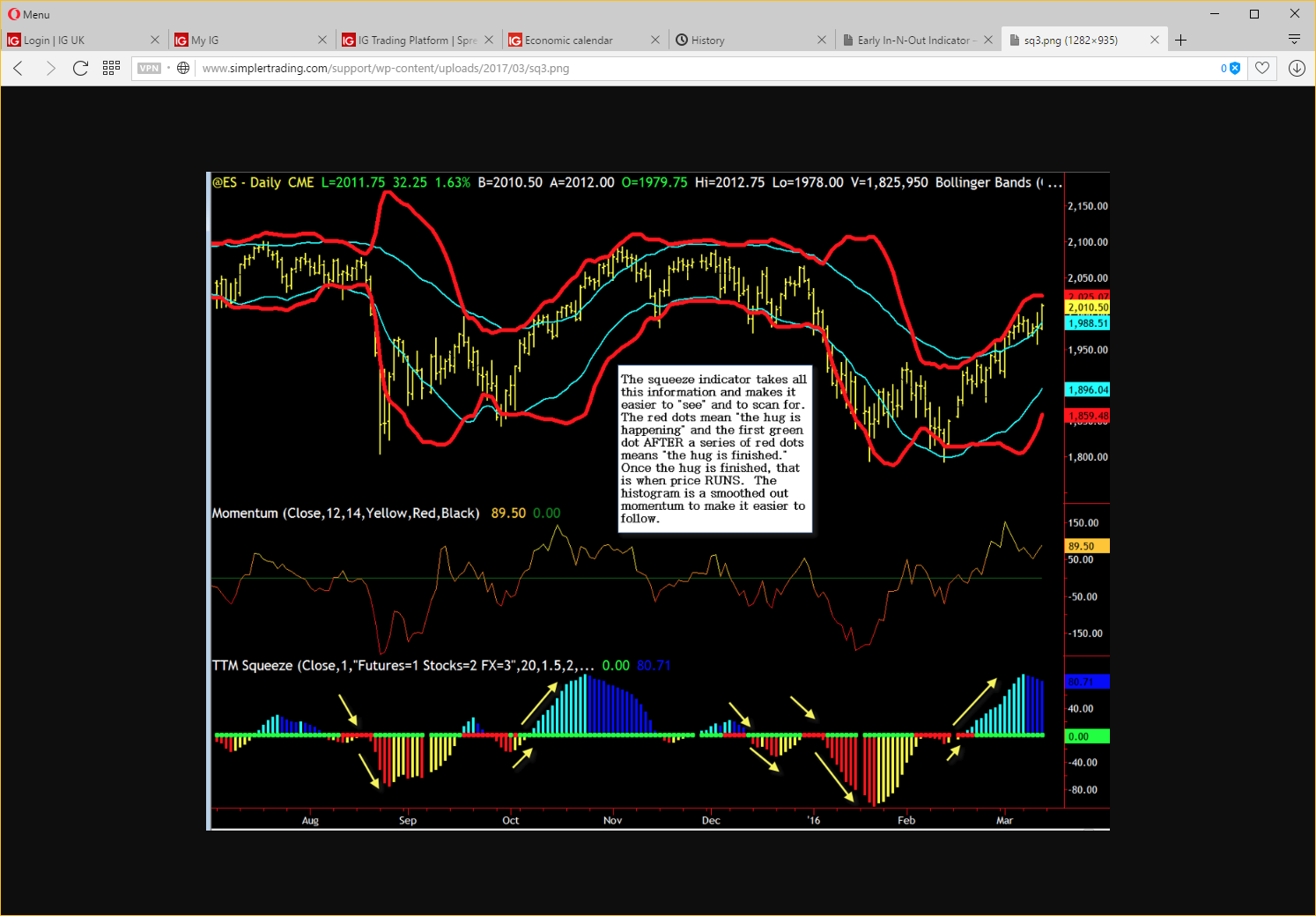Open the Opera Menu button
The image size is (1316, 916).
point(29,14)
